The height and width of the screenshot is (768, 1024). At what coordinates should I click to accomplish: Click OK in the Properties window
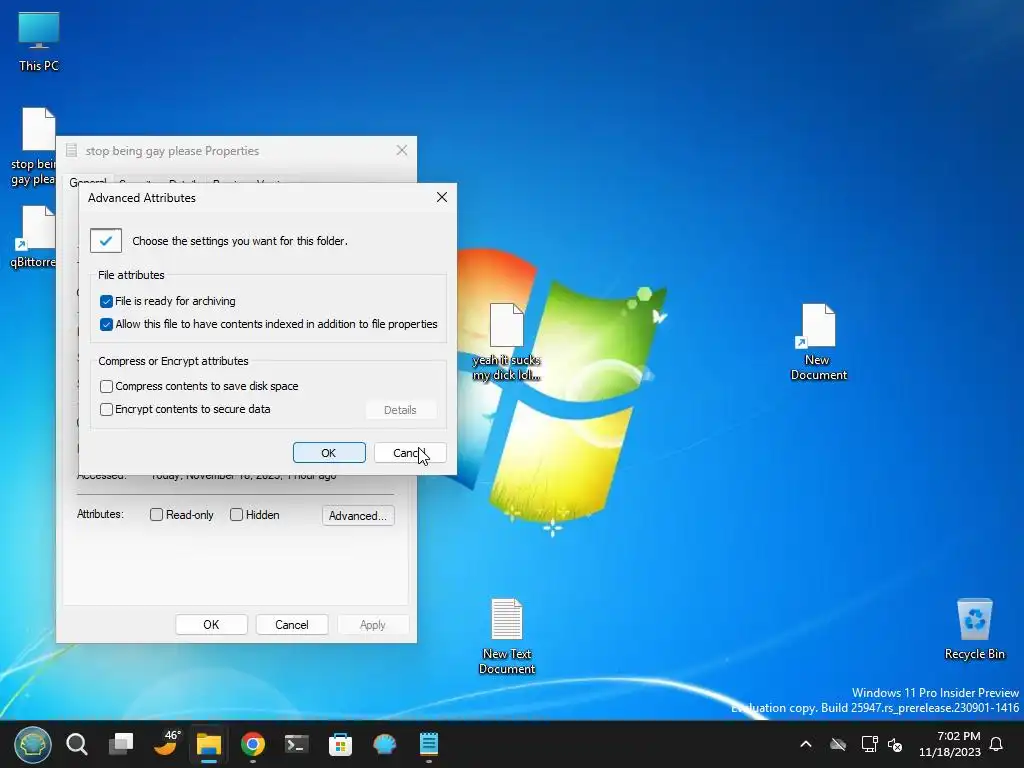[212, 624]
